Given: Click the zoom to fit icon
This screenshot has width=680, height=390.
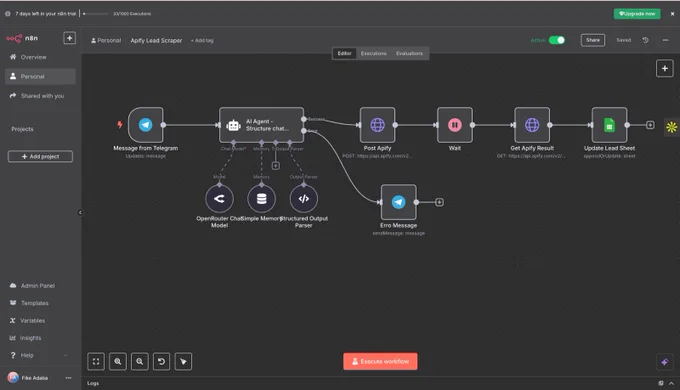Looking at the screenshot, I should coord(96,361).
